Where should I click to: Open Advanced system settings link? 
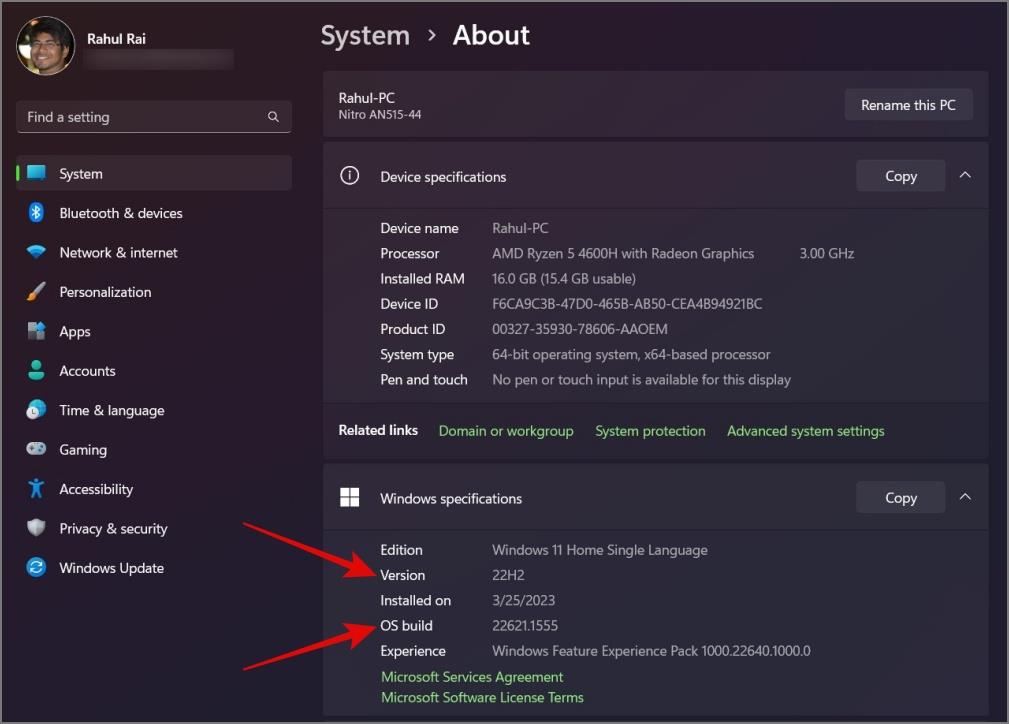pos(806,431)
